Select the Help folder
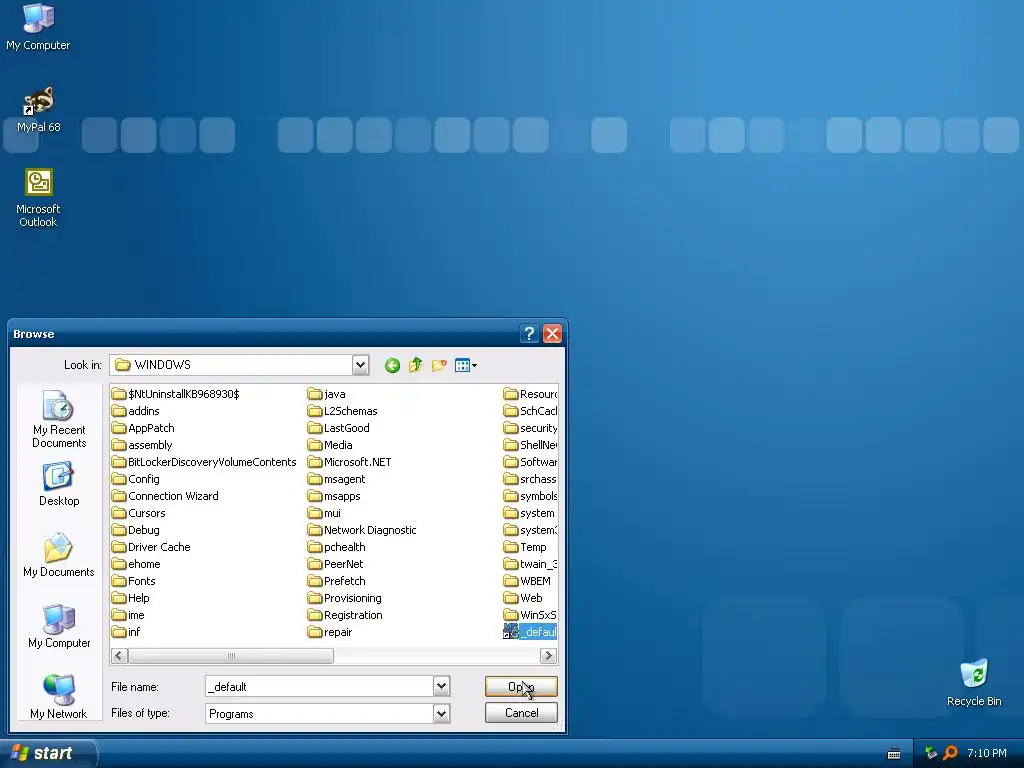Image resolution: width=1024 pixels, height=768 pixels. click(x=131, y=598)
